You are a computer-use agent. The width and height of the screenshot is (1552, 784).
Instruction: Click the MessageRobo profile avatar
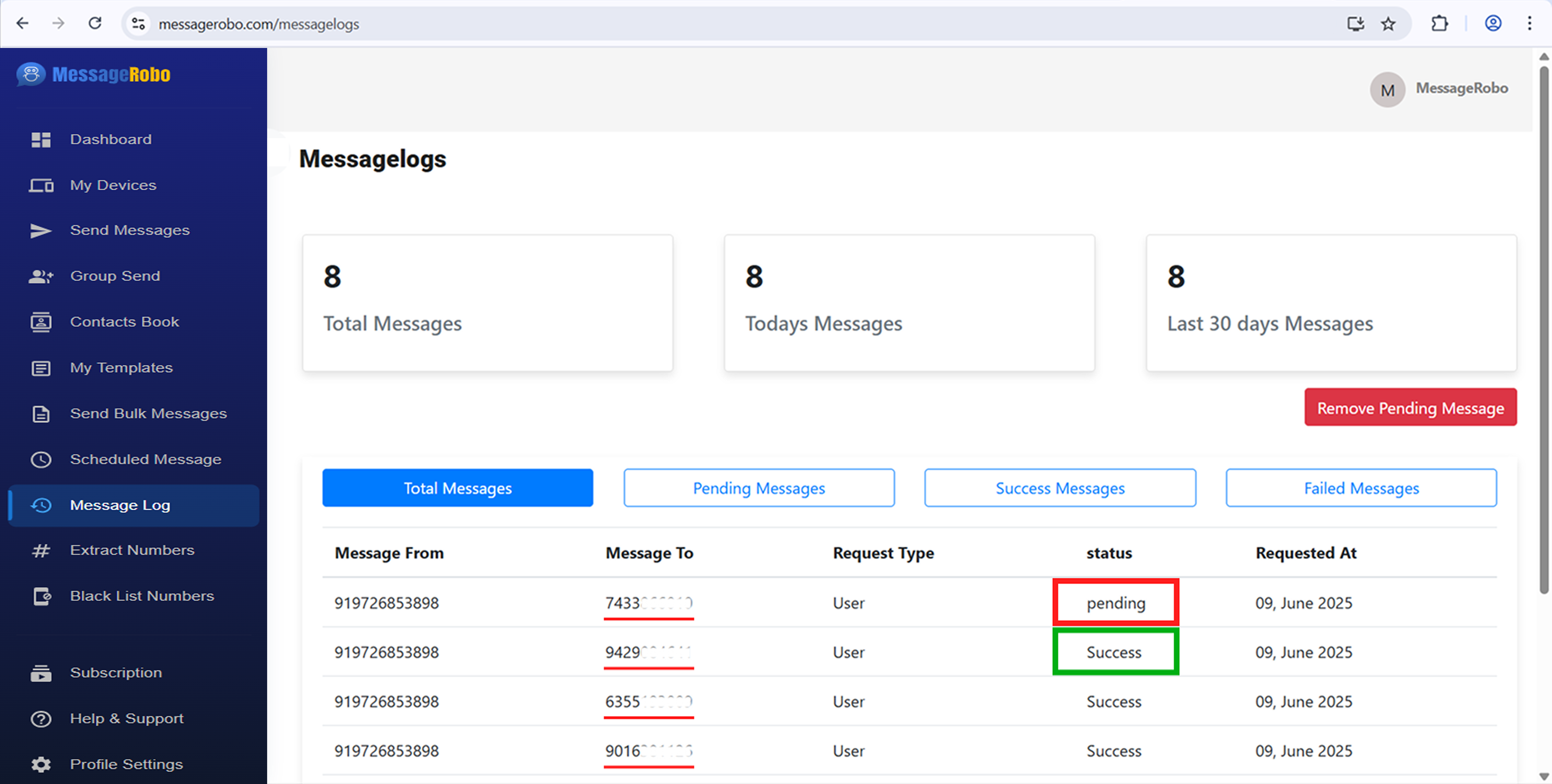[1387, 89]
